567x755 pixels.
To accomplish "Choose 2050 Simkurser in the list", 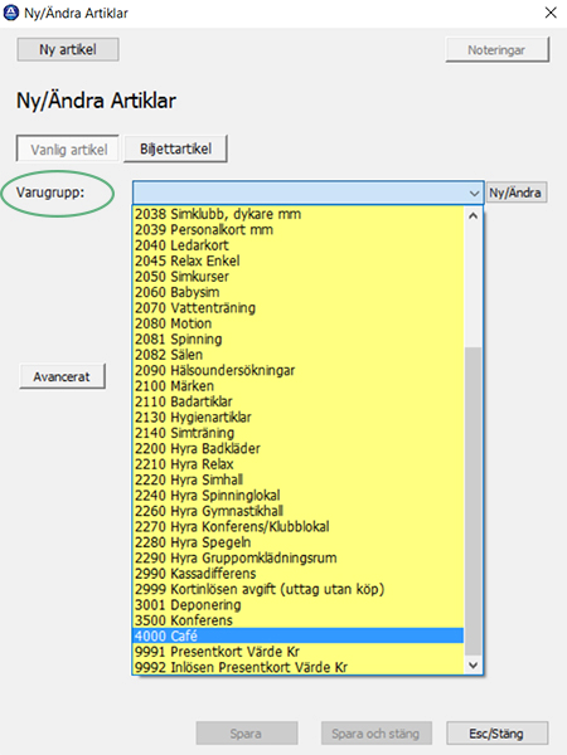I will click(298, 276).
